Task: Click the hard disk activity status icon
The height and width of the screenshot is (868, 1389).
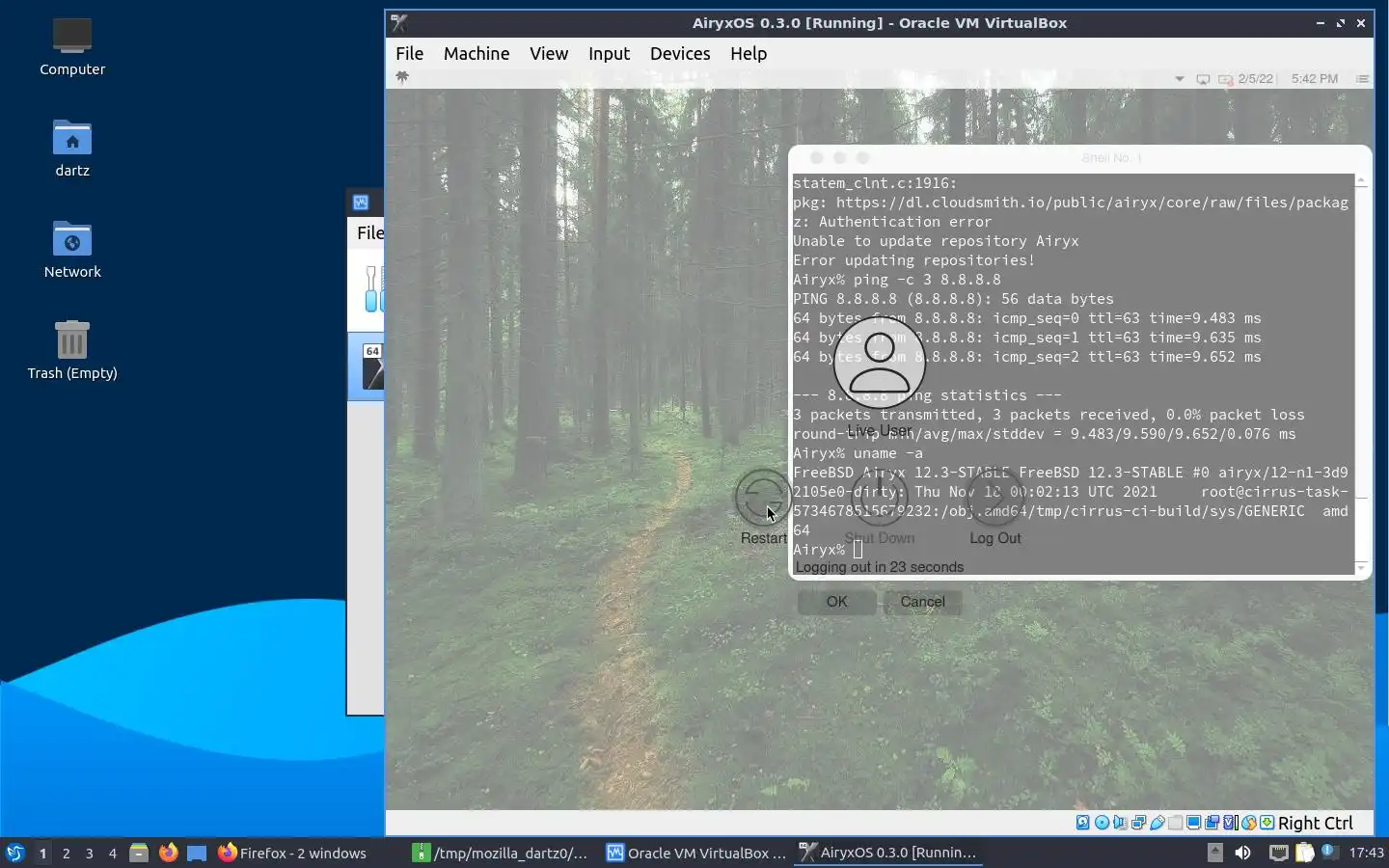Action: [1083, 823]
